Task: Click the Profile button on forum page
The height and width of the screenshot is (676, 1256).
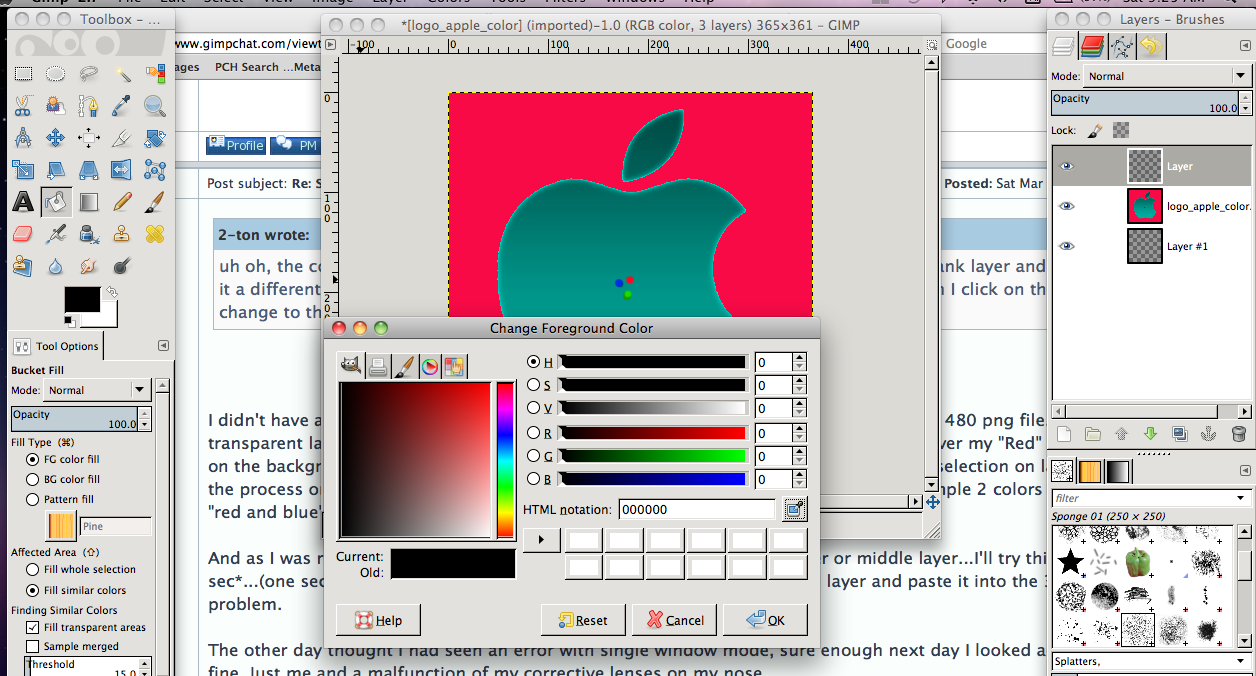Action: pyautogui.click(x=236, y=145)
